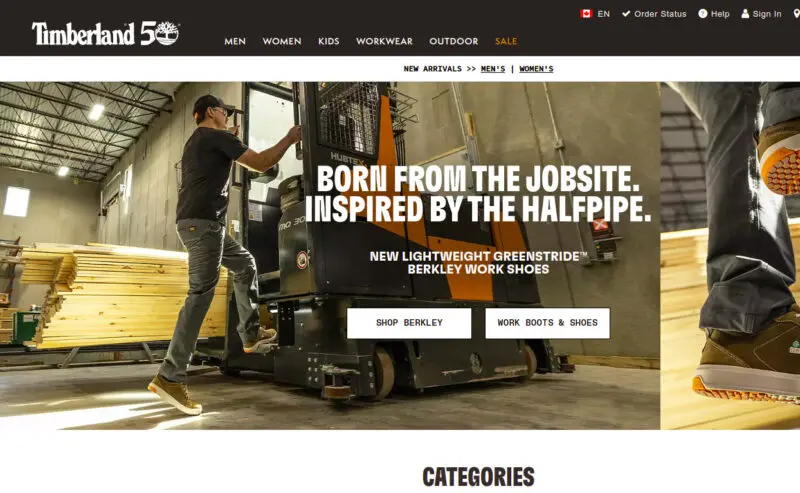Image resolution: width=800 pixels, height=493 pixels.
Task: Follow the Women's new arrivals link
Action: 536,69
